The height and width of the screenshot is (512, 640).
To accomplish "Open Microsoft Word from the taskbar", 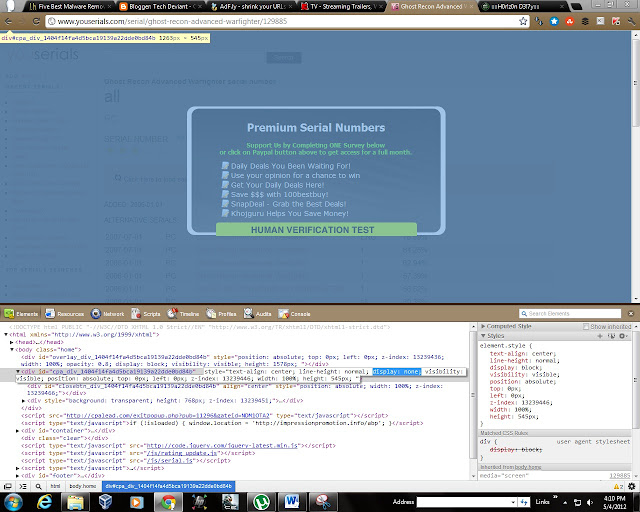I will coord(292,502).
